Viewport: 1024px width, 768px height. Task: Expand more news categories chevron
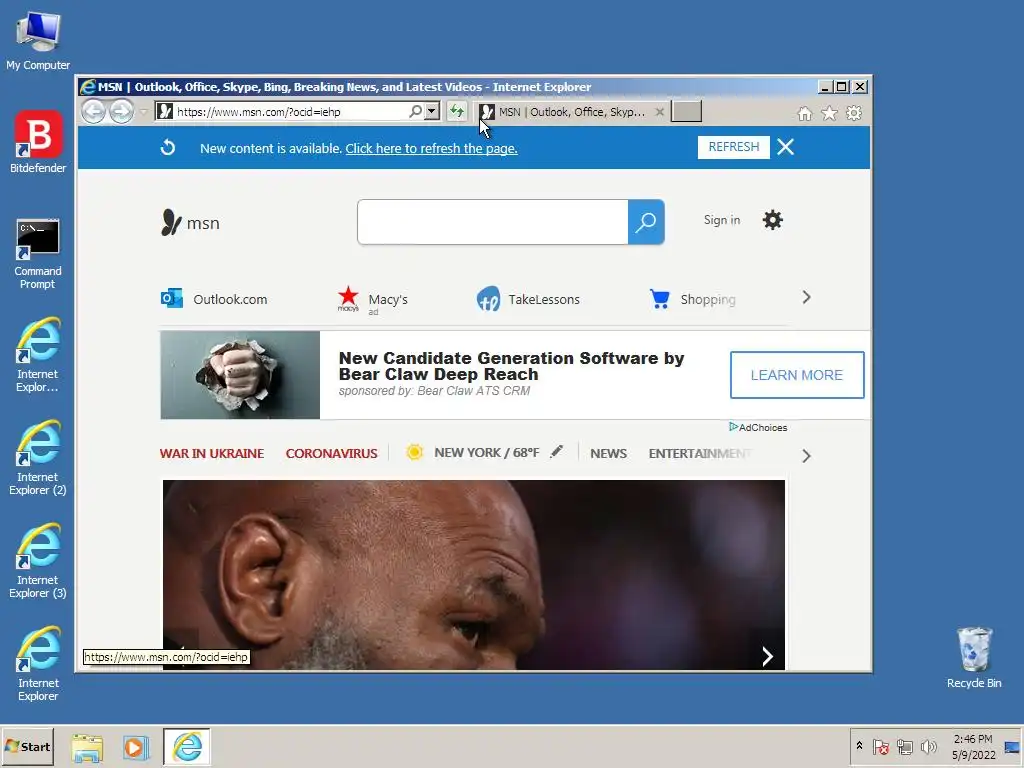(x=807, y=456)
